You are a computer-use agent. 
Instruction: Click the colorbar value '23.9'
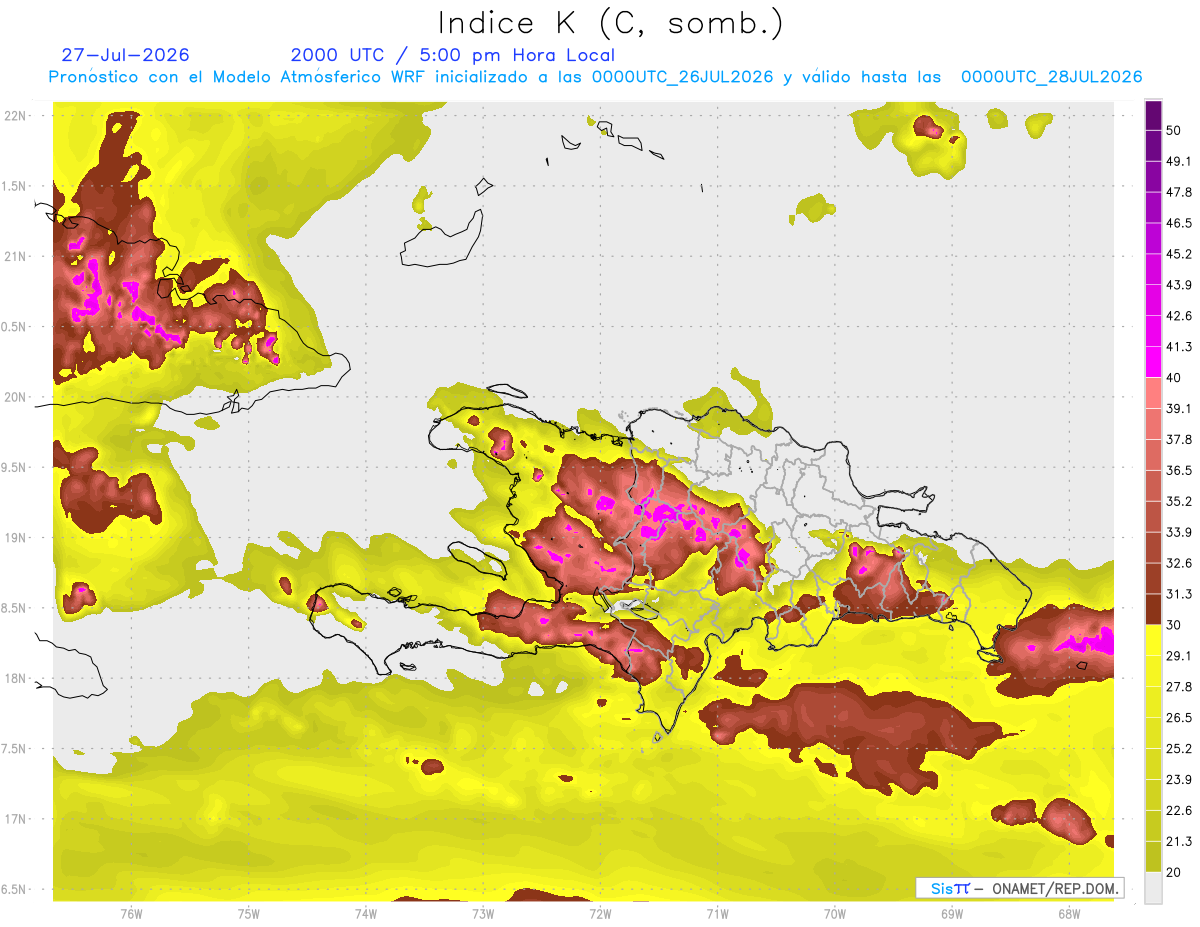(x=1178, y=779)
